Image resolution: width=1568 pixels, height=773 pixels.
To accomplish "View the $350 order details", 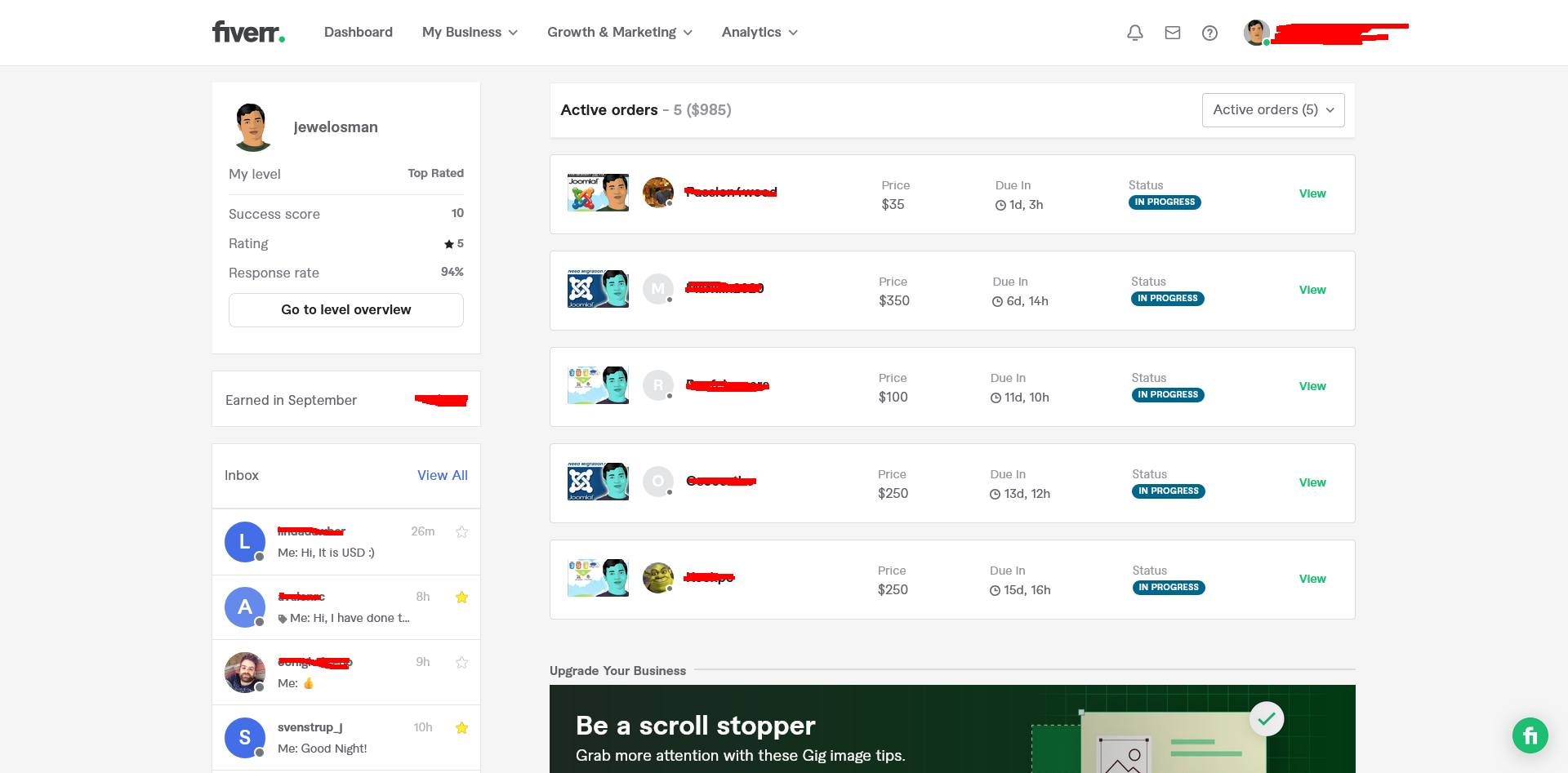I will point(1312,291).
